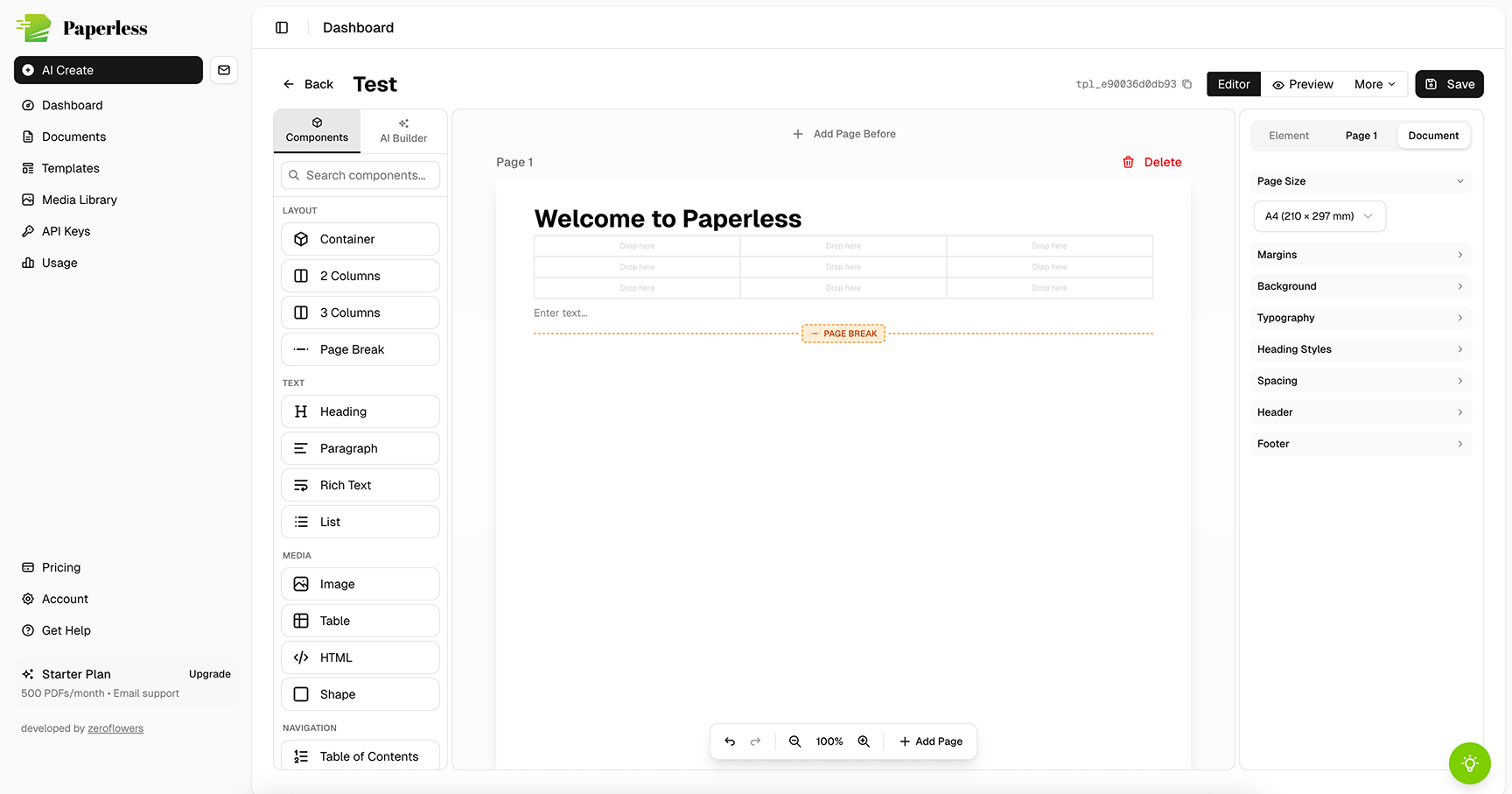This screenshot has width=1512, height=794.
Task: Expand the Typography settings section
Action: point(1360,317)
